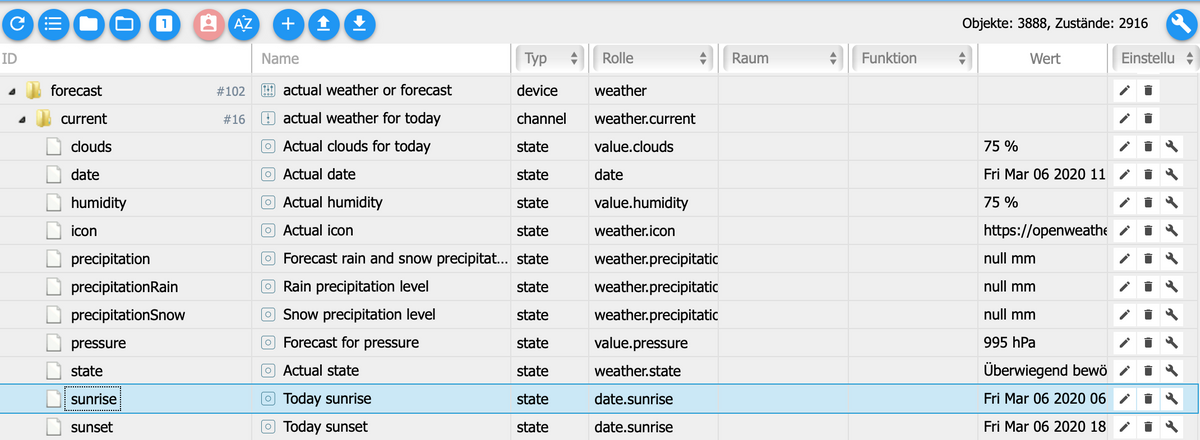
Task: Collapse the forecast folder tree arrow
Action: pyautogui.click(x=12, y=91)
